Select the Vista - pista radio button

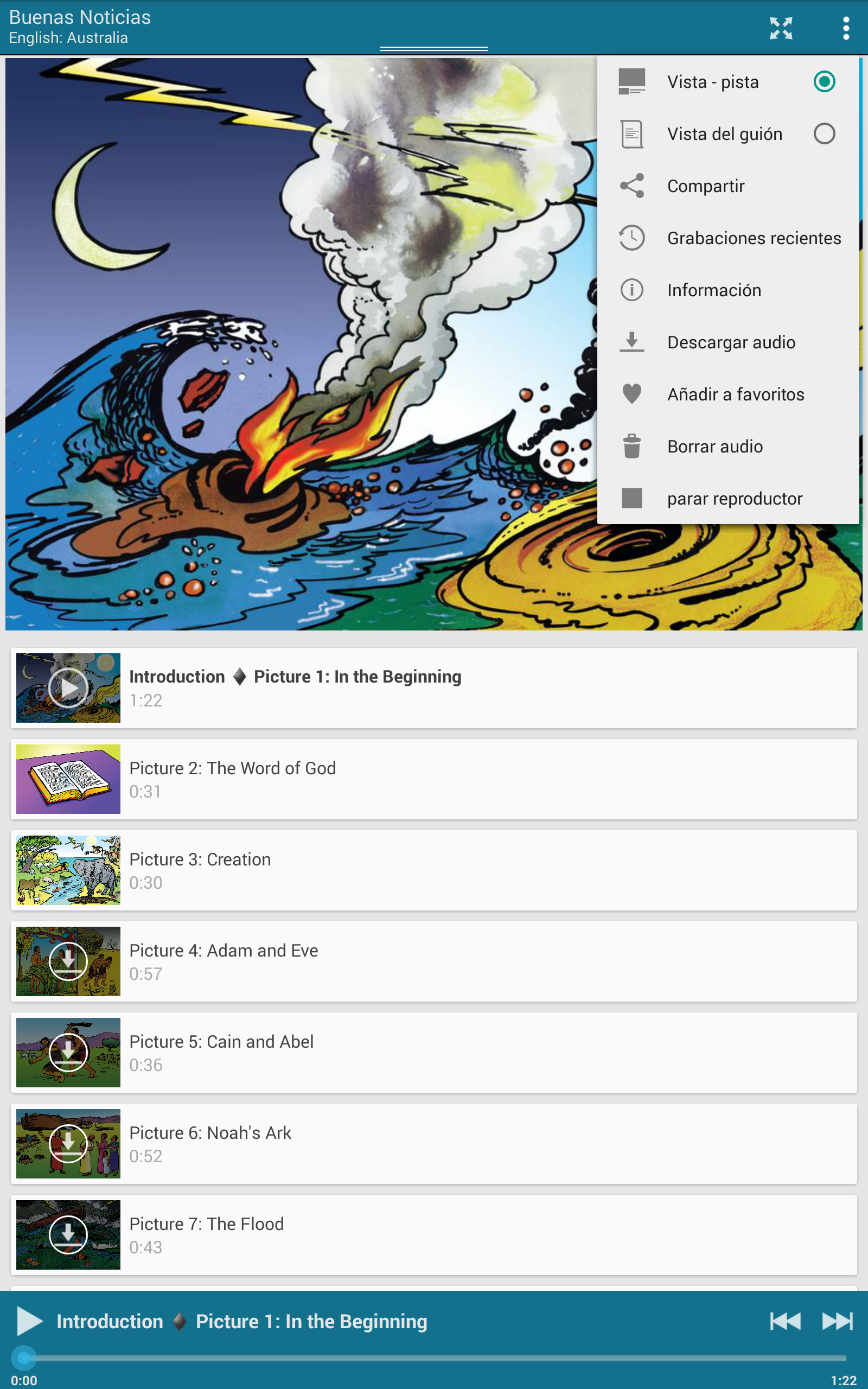pos(824,81)
